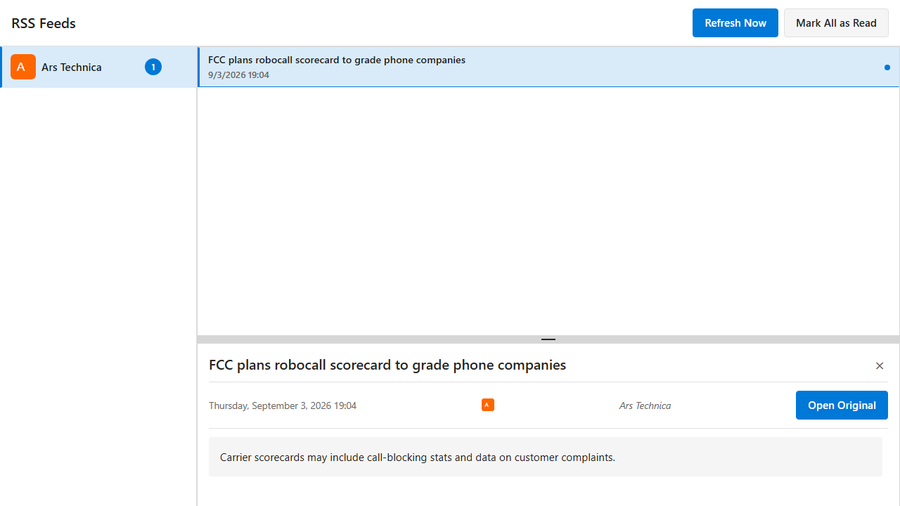Click the italic Ars Technica source name in preview

[645, 406]
